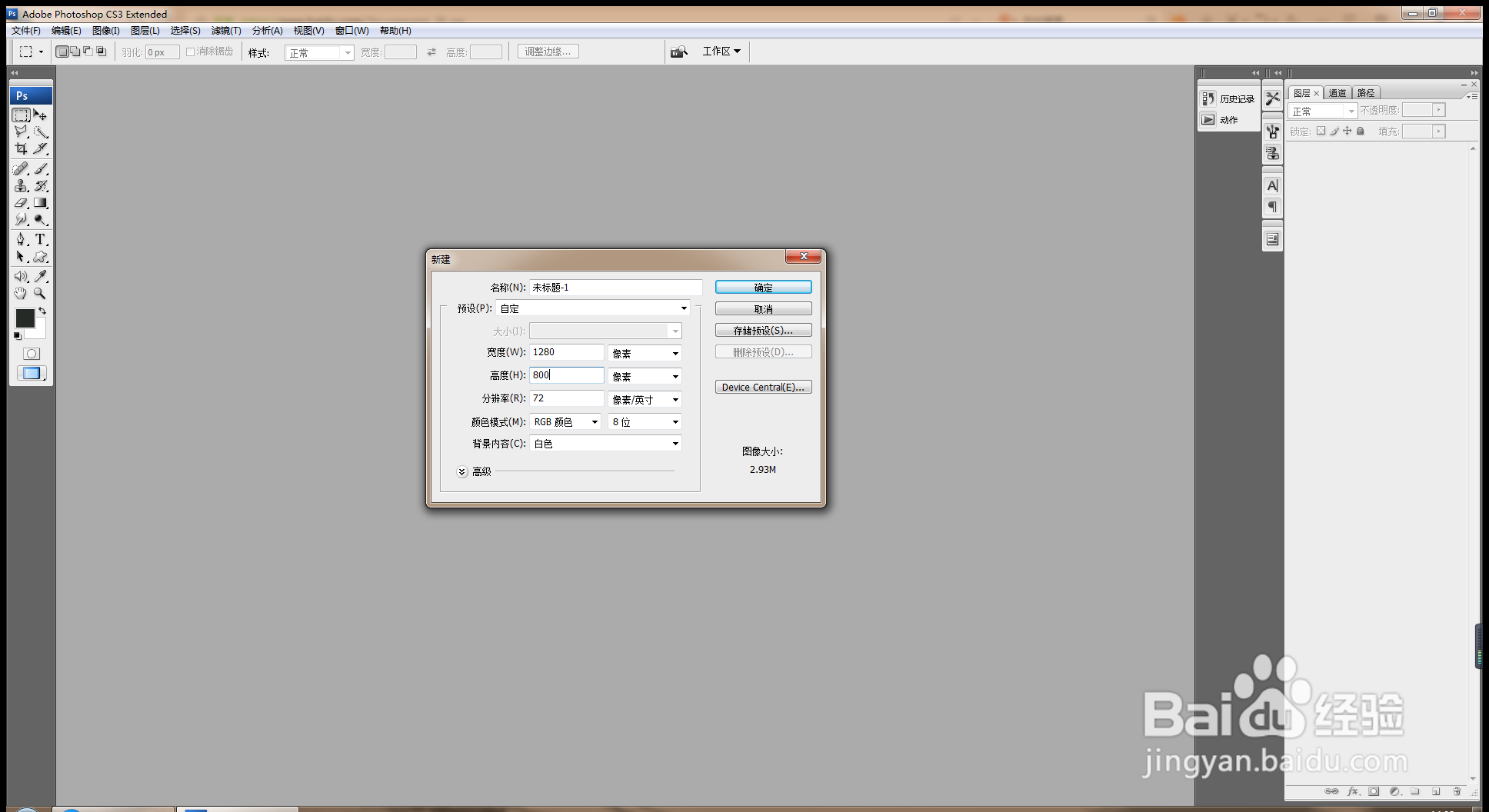Open the Brushes panel icon
The height and width of the screenshot is (812, 1489).
point(1273,131)
